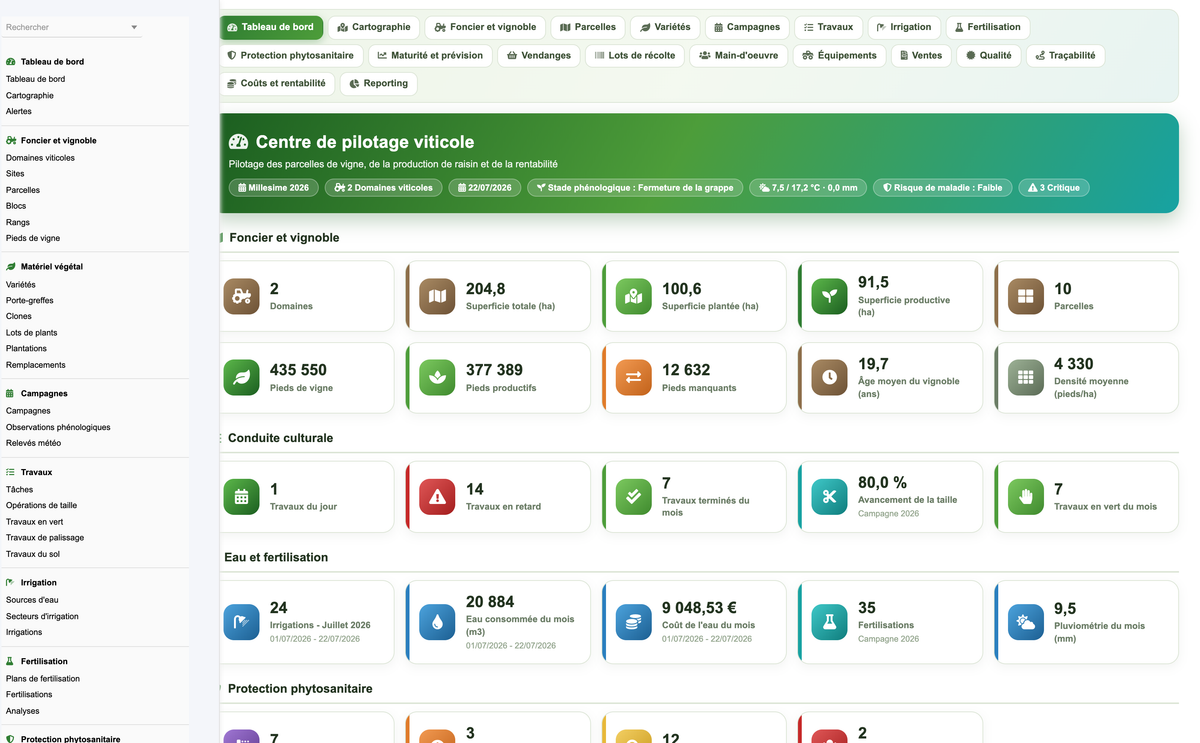The width and height of the screenshot is (1200, 743).
Task: Click the 22/07/2026 date badge
Action: [485, 187]
